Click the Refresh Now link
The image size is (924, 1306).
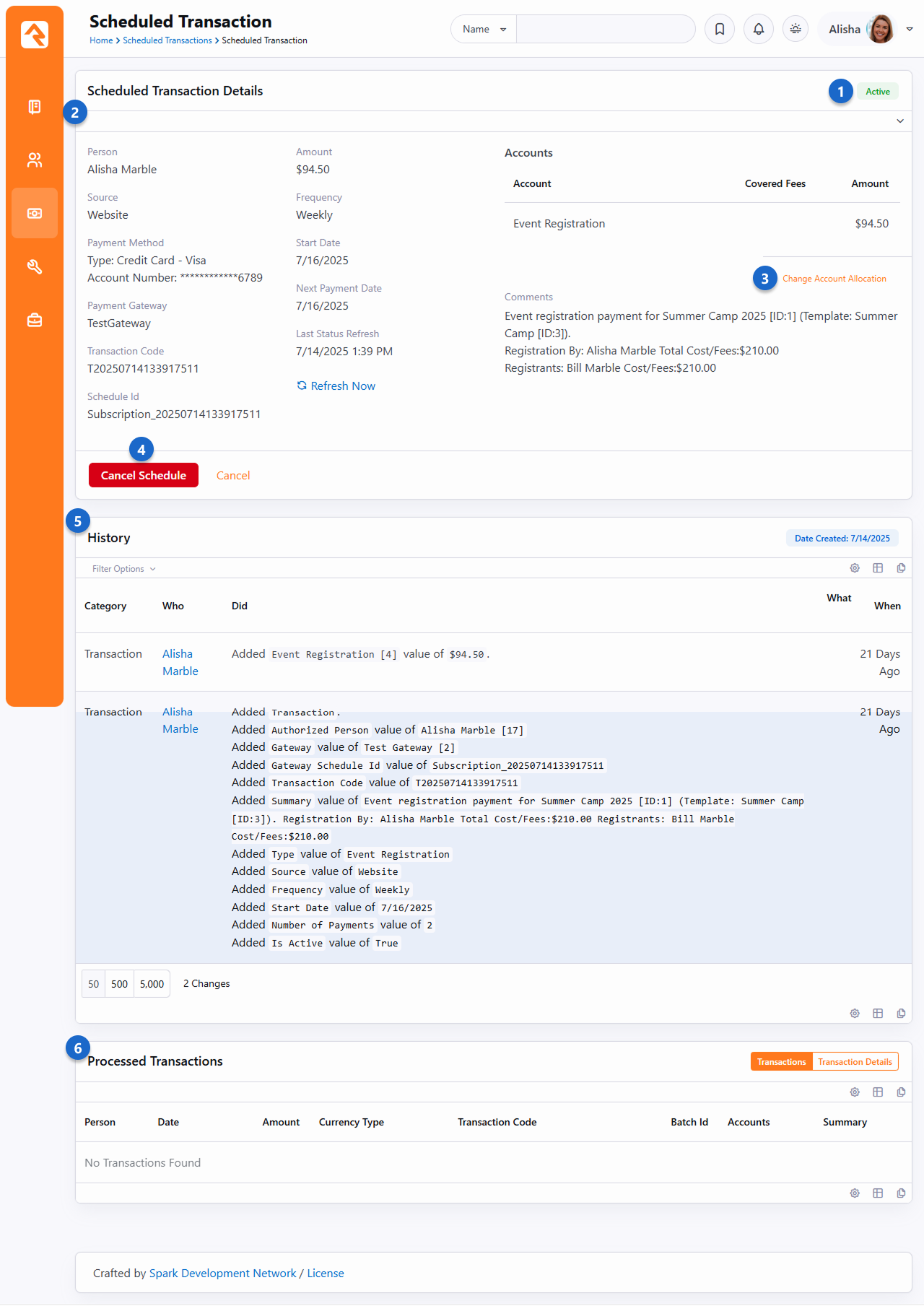(336, 386)
